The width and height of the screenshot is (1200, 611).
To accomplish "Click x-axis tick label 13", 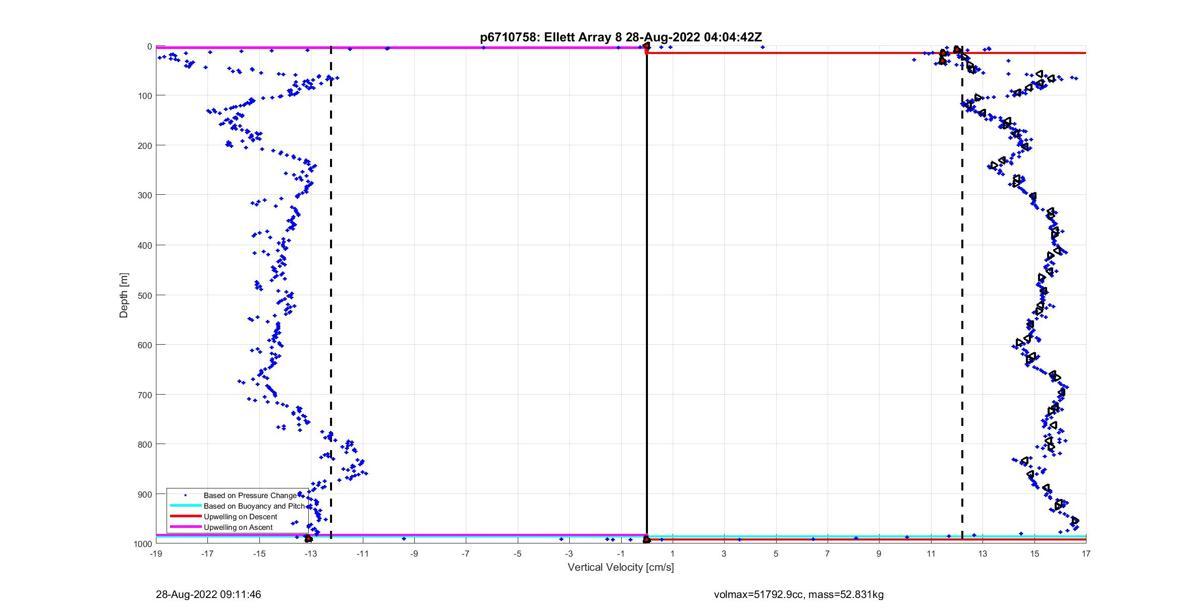I will coord(983,553).
